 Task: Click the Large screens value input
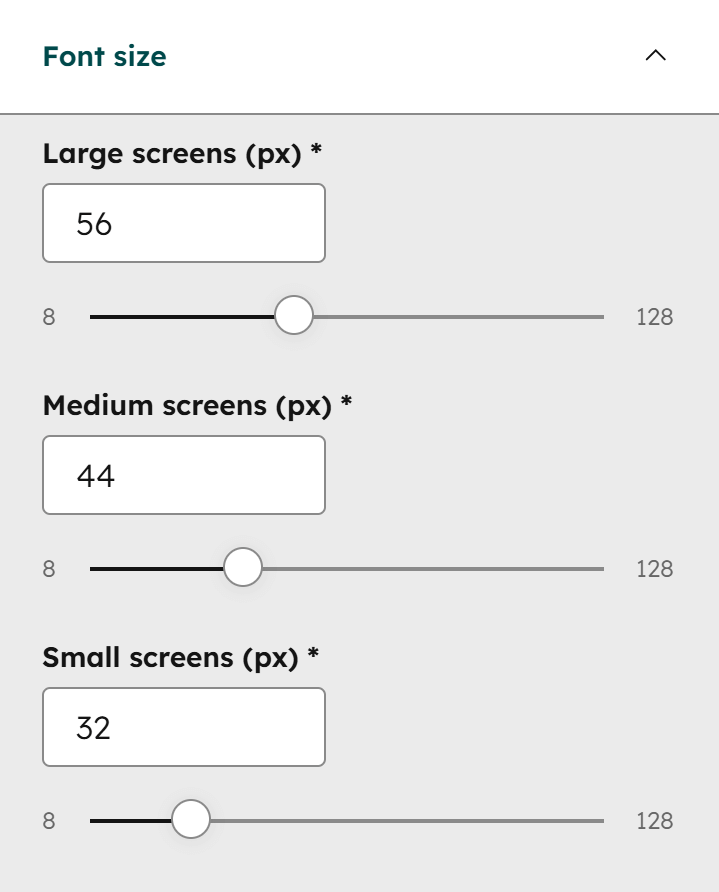(184, 223)
